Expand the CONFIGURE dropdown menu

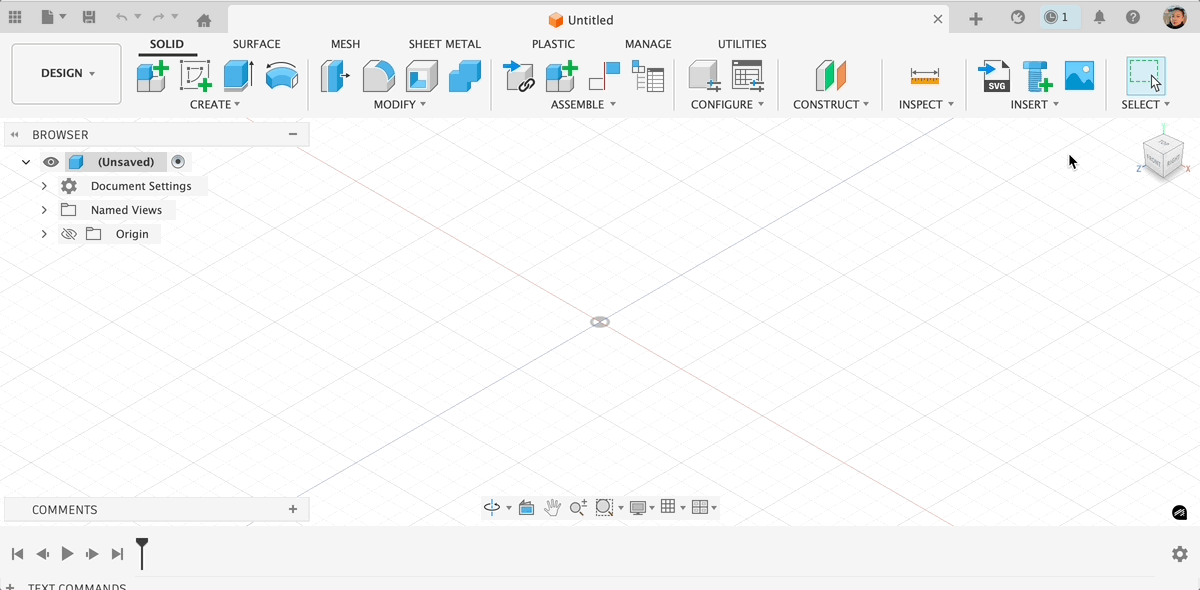pyautogui.click(x=727, y=104)
